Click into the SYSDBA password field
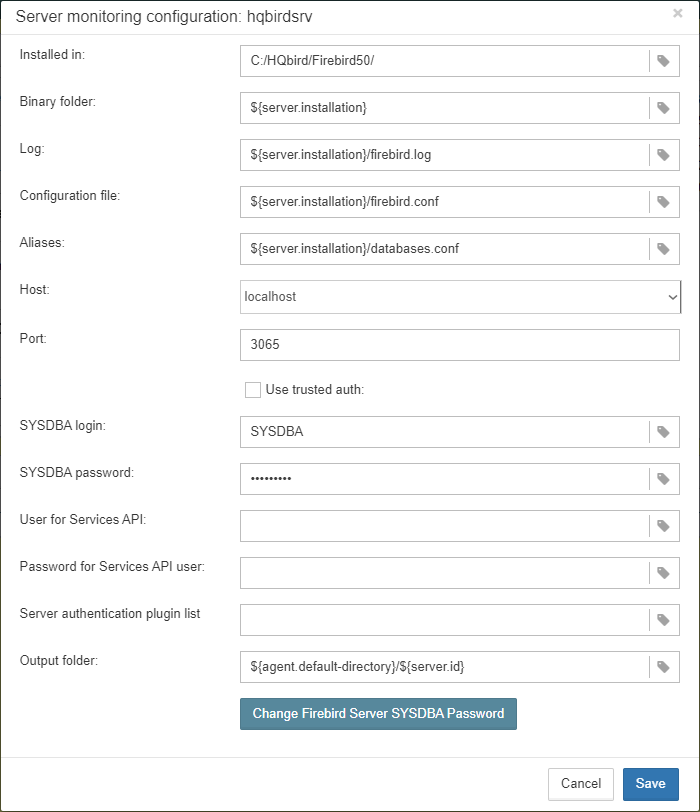The width and height of the screenshot is (700, 812). pos(444,479)
